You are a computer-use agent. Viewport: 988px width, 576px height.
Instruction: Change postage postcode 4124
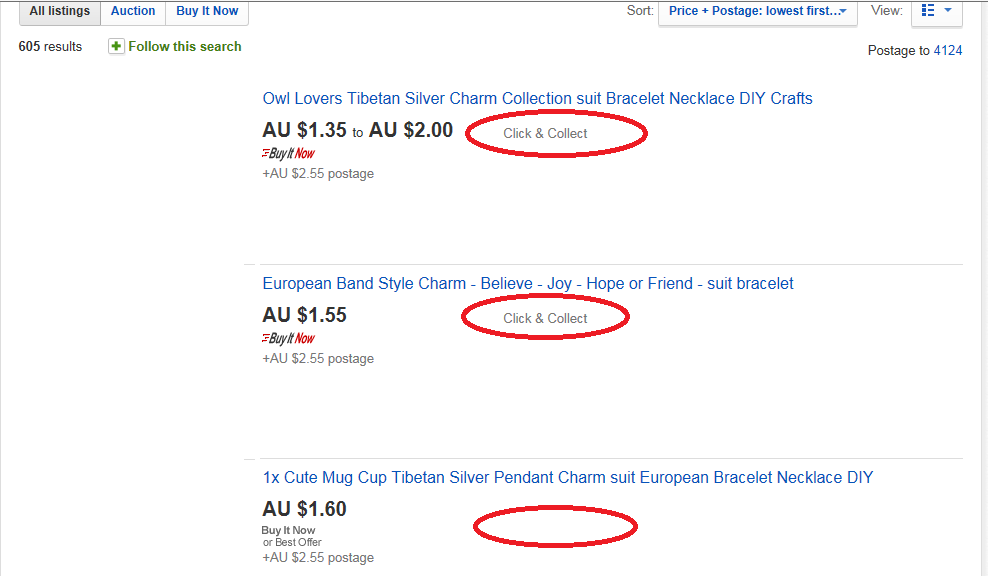(x=948, y=50)
